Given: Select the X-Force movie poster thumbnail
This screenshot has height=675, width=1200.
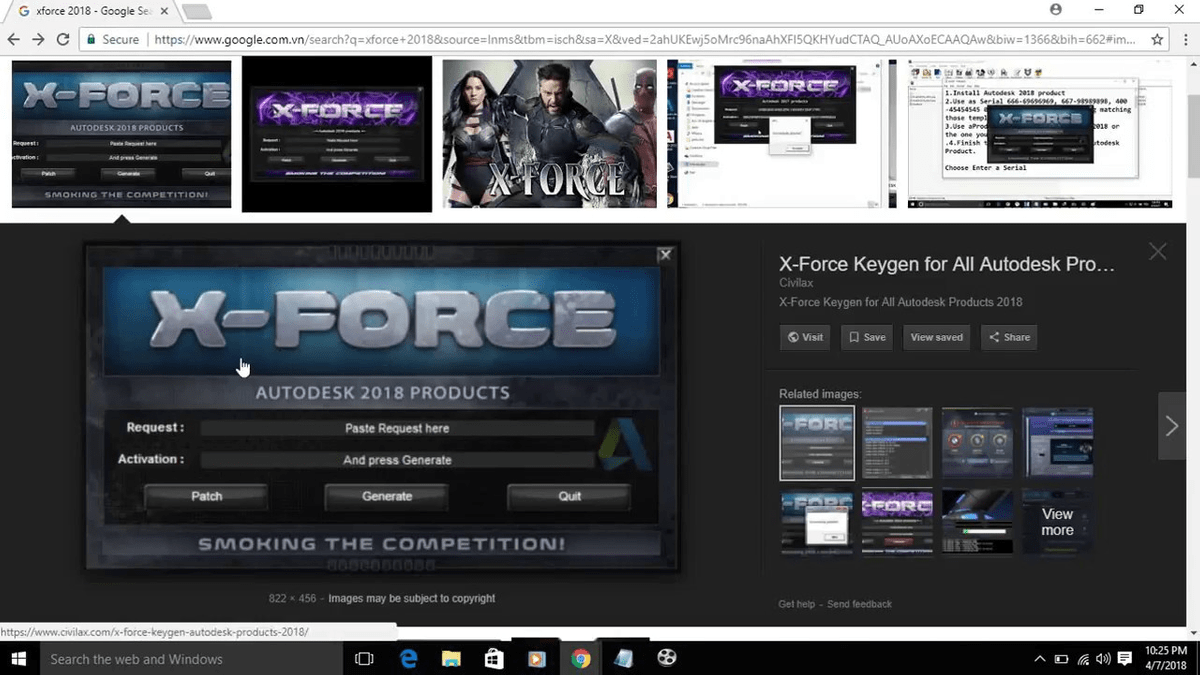Looking at the screenshot, I should pyautogui.click(x=549, y=134).
